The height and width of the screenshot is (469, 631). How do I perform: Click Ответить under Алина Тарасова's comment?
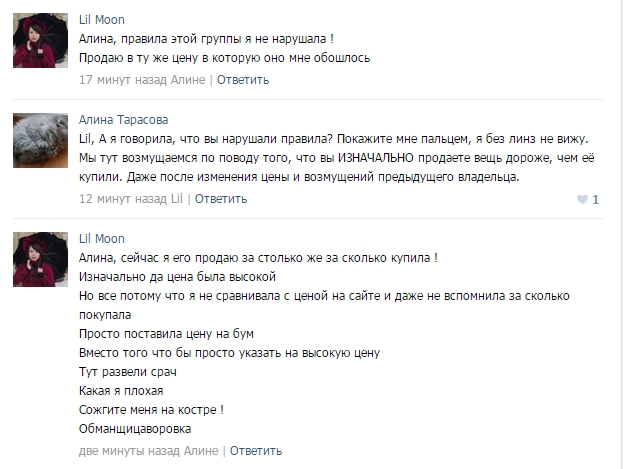pos(221,199)
